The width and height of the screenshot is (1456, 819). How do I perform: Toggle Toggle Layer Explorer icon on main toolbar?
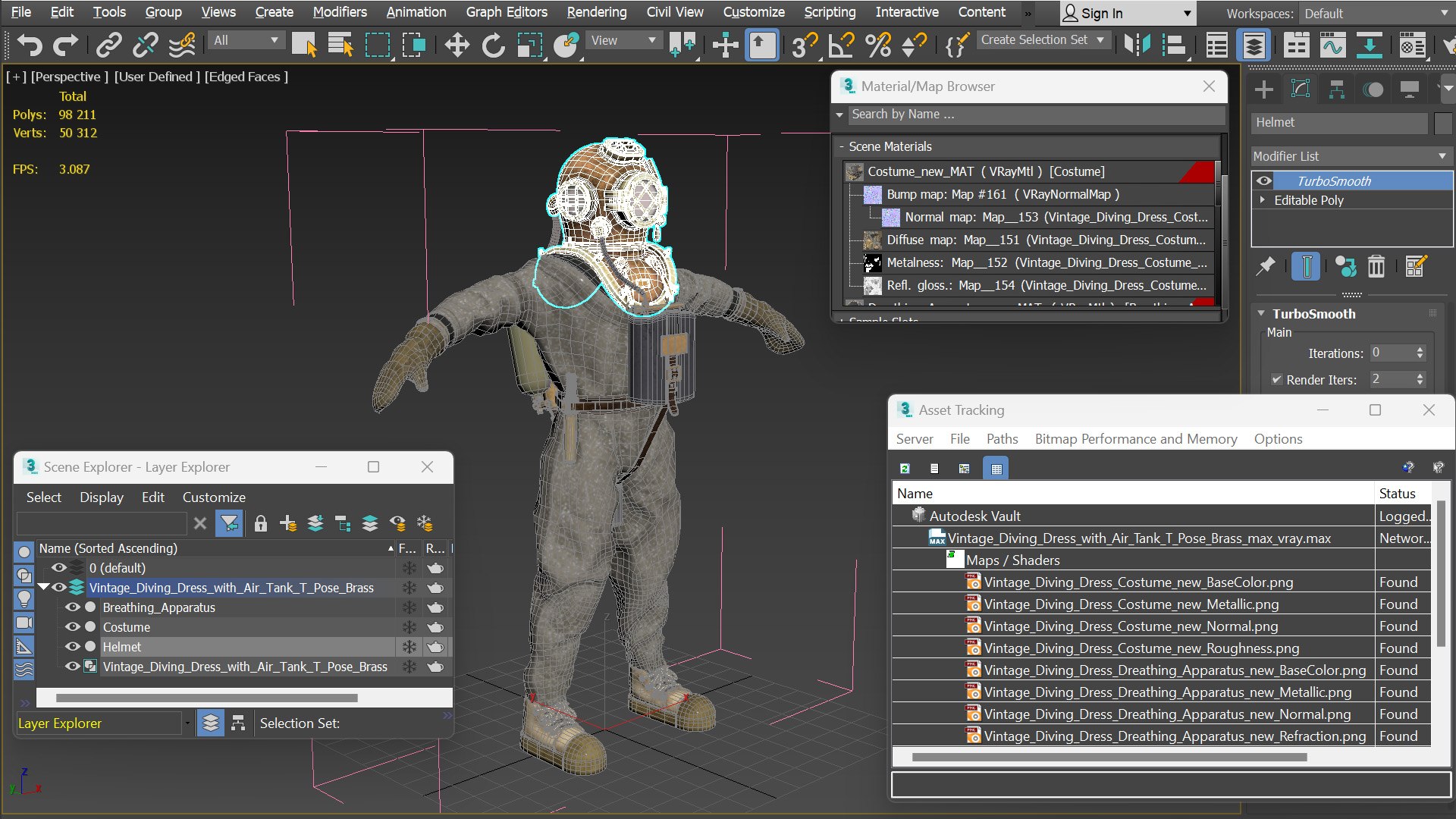(1254, 45)
